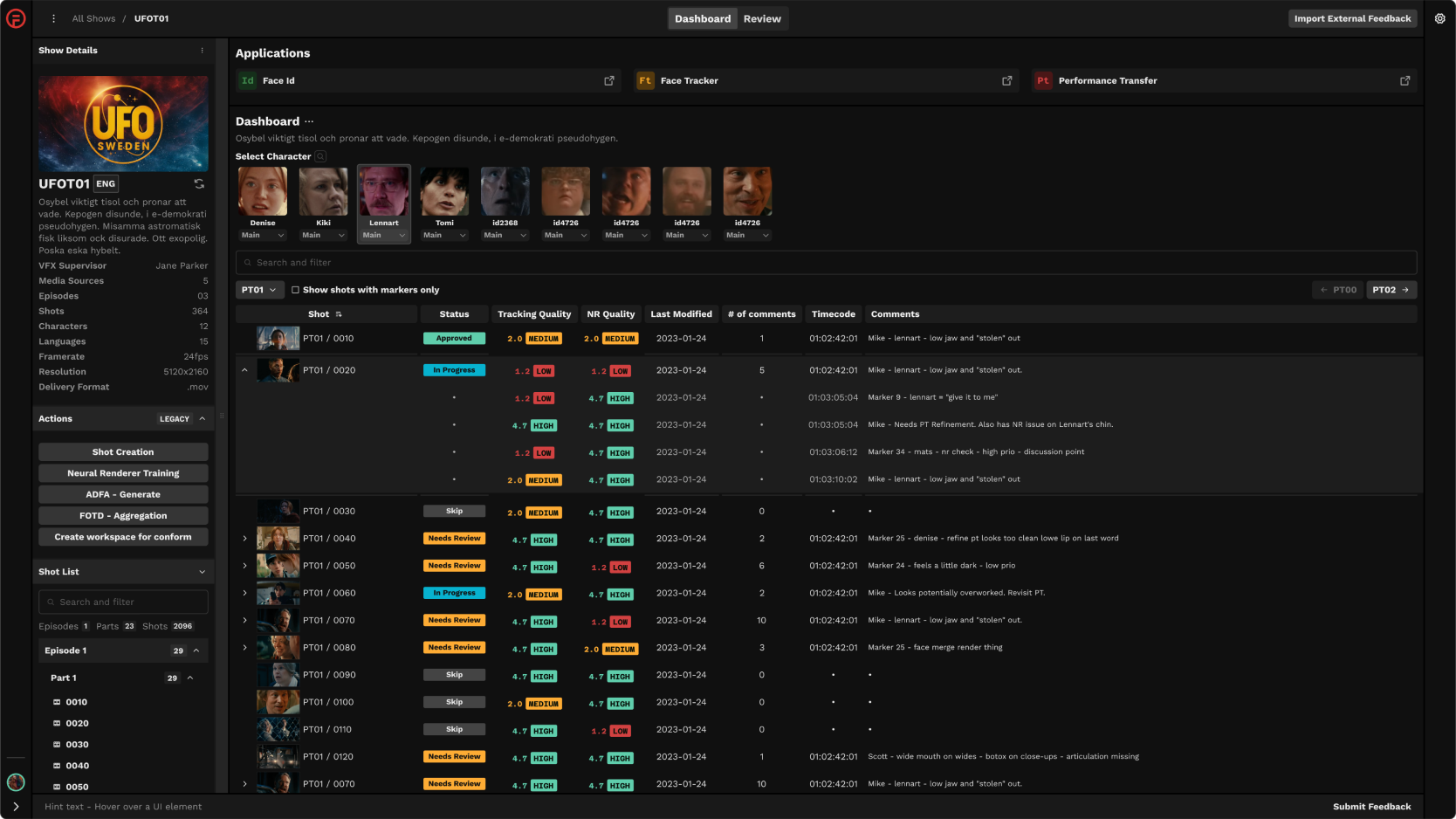
Task: Collapse the Episode 1 tree section
Action: tap(196, 650)
